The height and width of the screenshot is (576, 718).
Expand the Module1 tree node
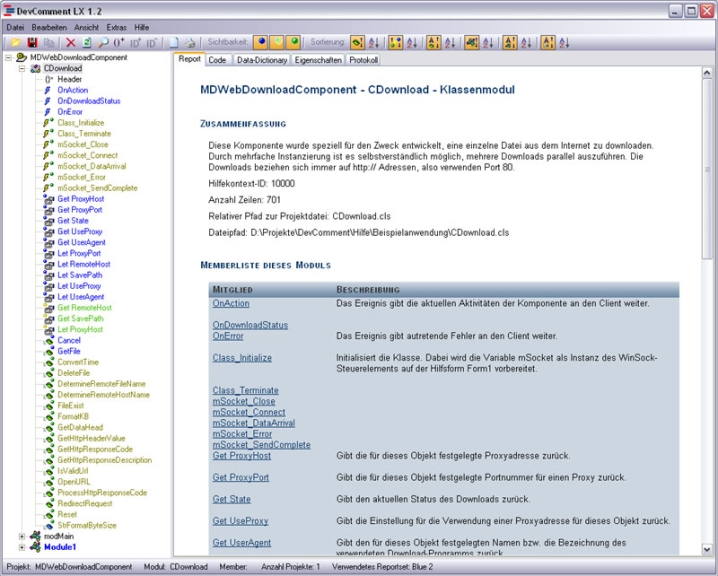[x=22, y=547]
